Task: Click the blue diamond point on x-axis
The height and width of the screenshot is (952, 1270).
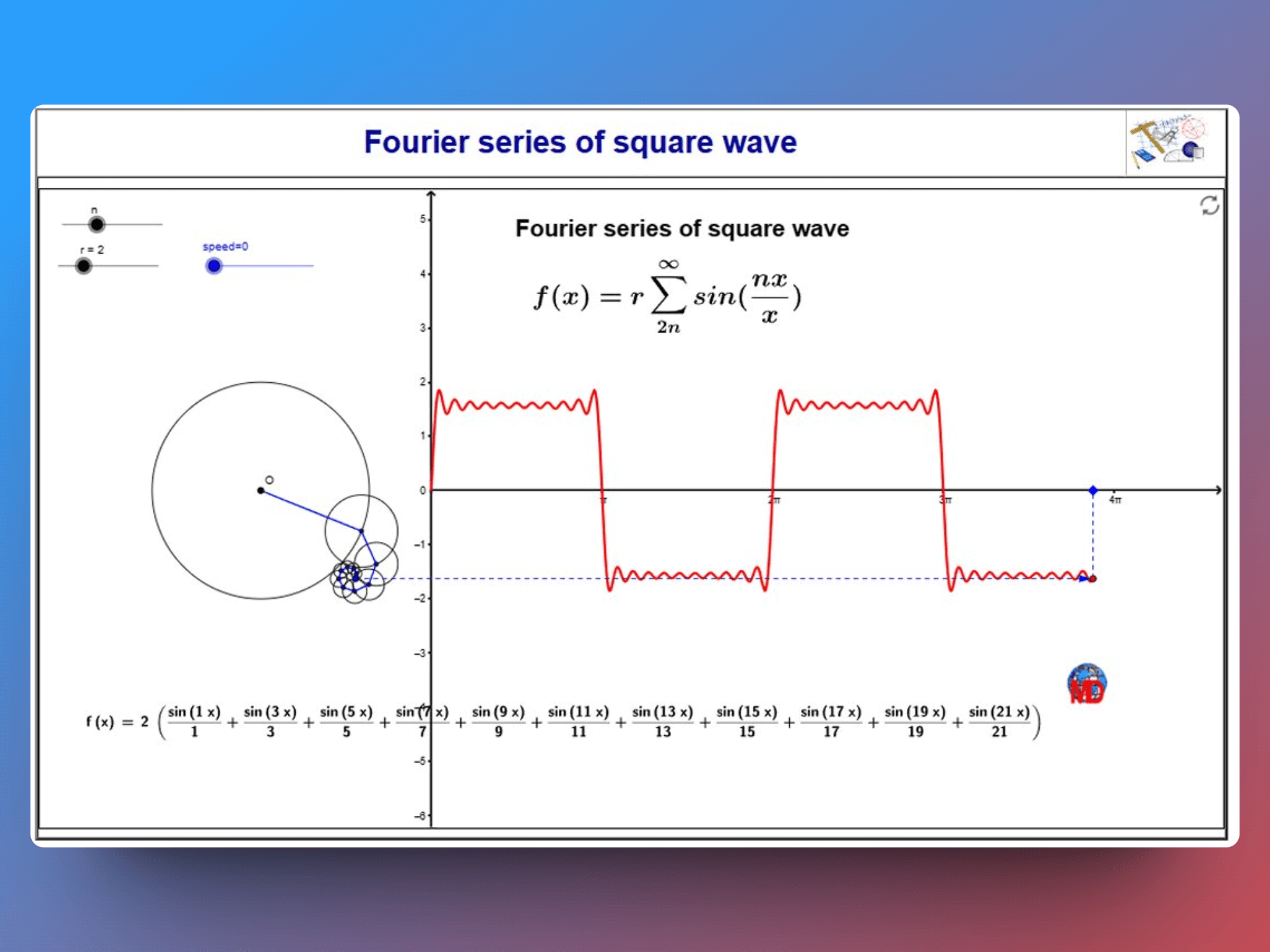Action: [x=1093, y=490]
